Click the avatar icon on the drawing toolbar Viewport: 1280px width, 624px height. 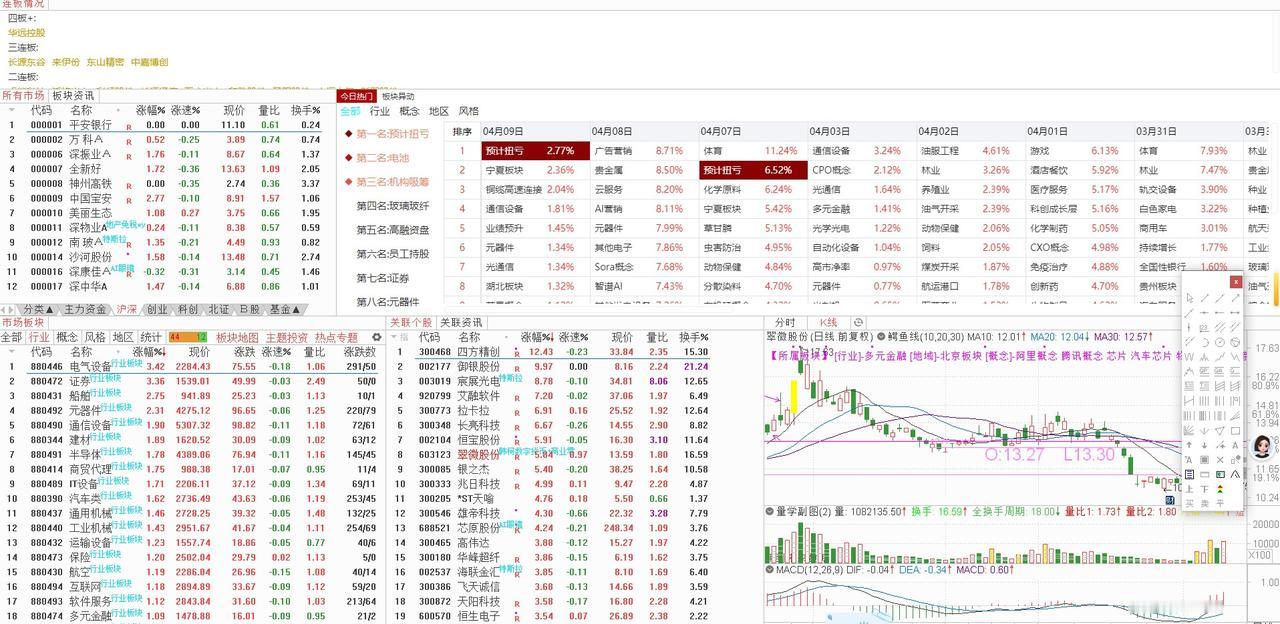tap(1262, 447)
